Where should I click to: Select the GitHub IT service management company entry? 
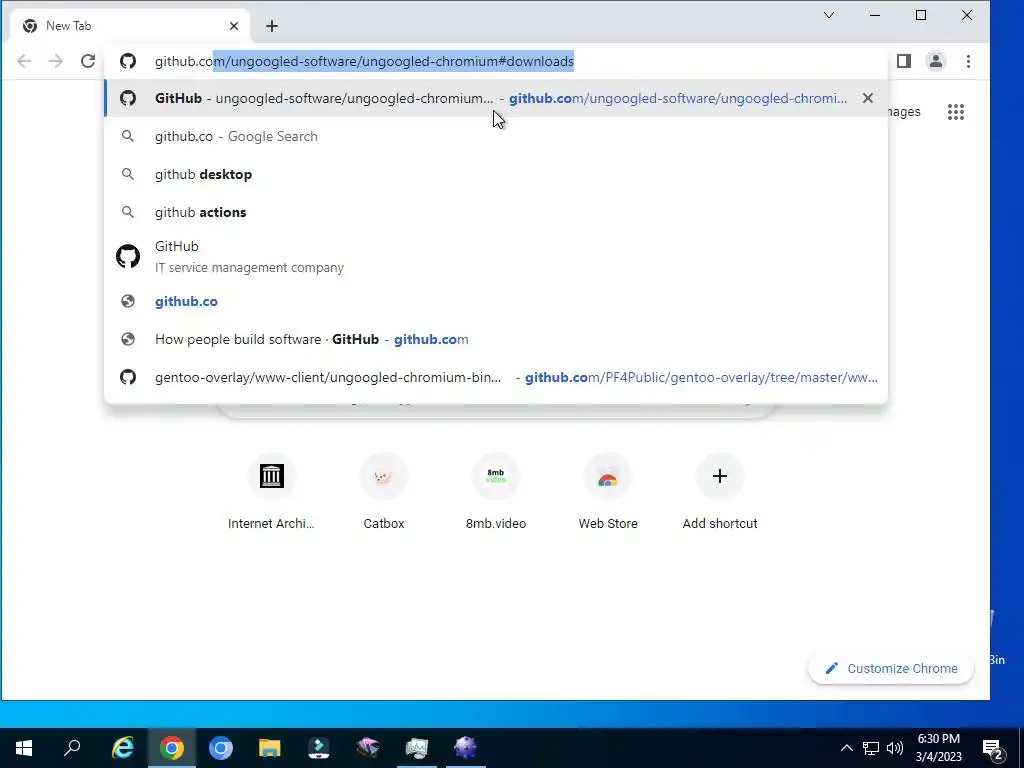496,257
